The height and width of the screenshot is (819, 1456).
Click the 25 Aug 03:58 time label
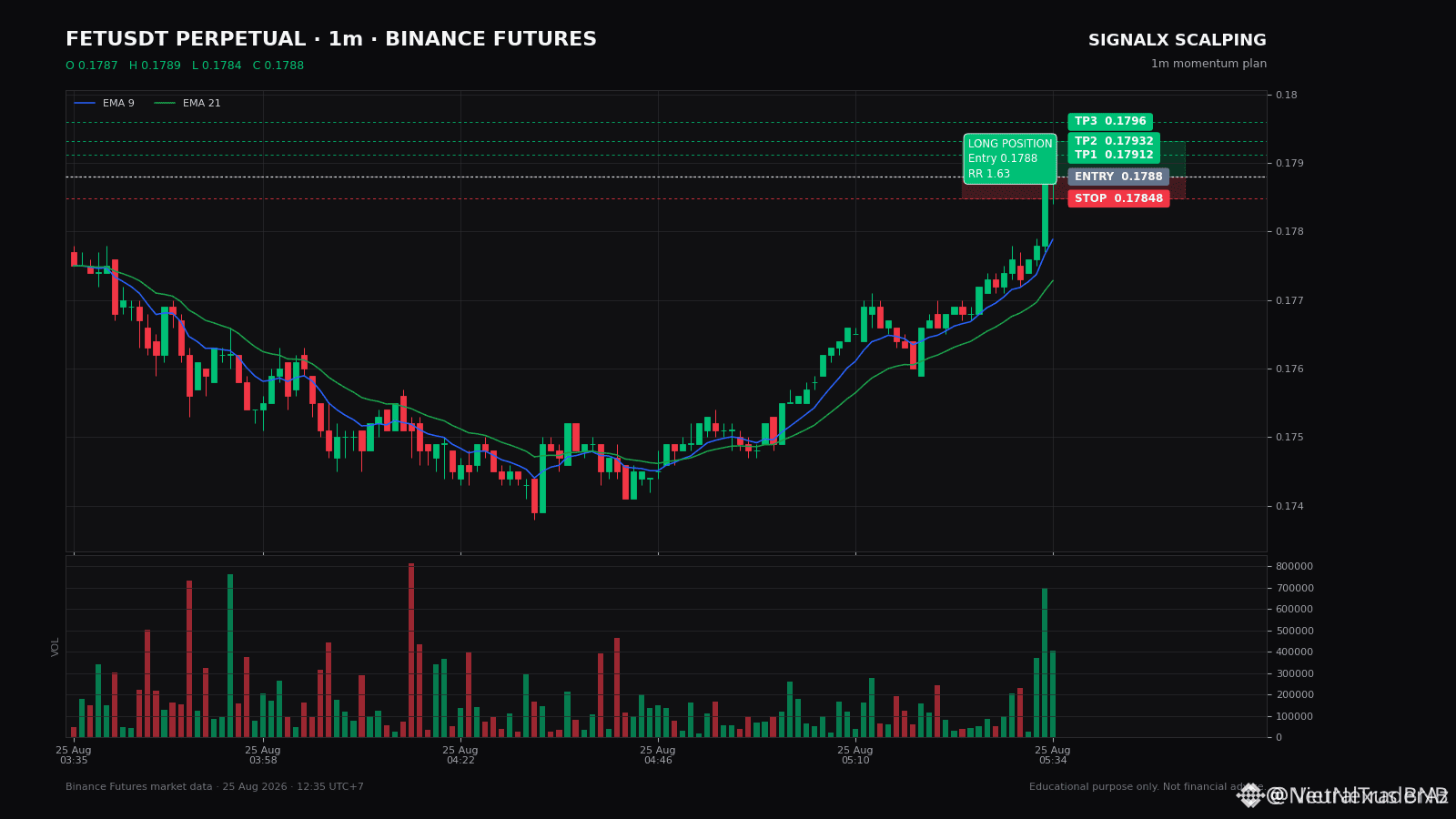coord(263,755)
